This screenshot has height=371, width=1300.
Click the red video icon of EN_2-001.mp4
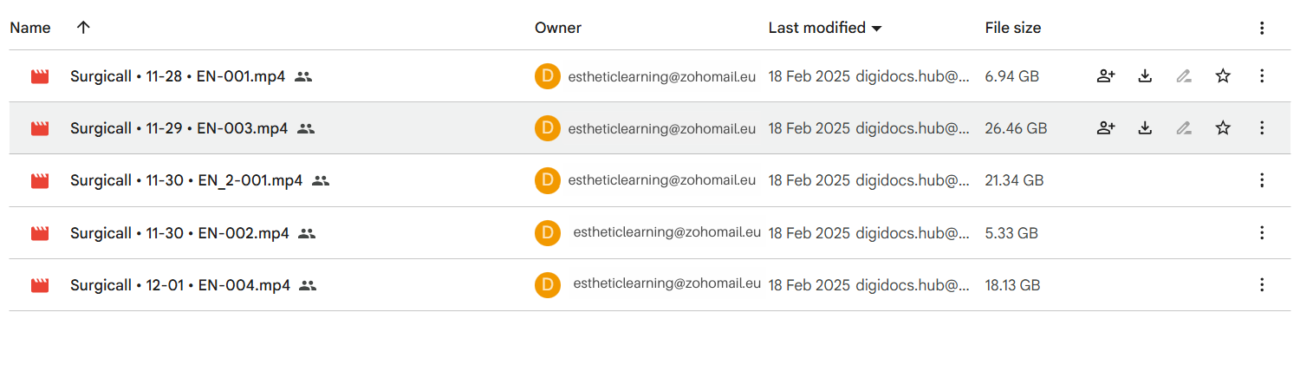tap(40, 181)
